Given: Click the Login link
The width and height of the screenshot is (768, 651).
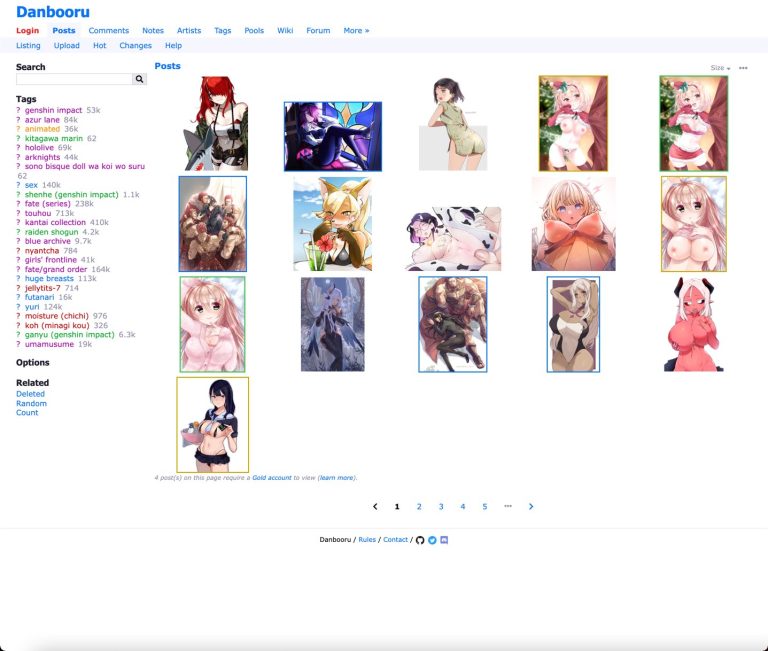Looking at the screenshot, I should [x=27, y=30].
